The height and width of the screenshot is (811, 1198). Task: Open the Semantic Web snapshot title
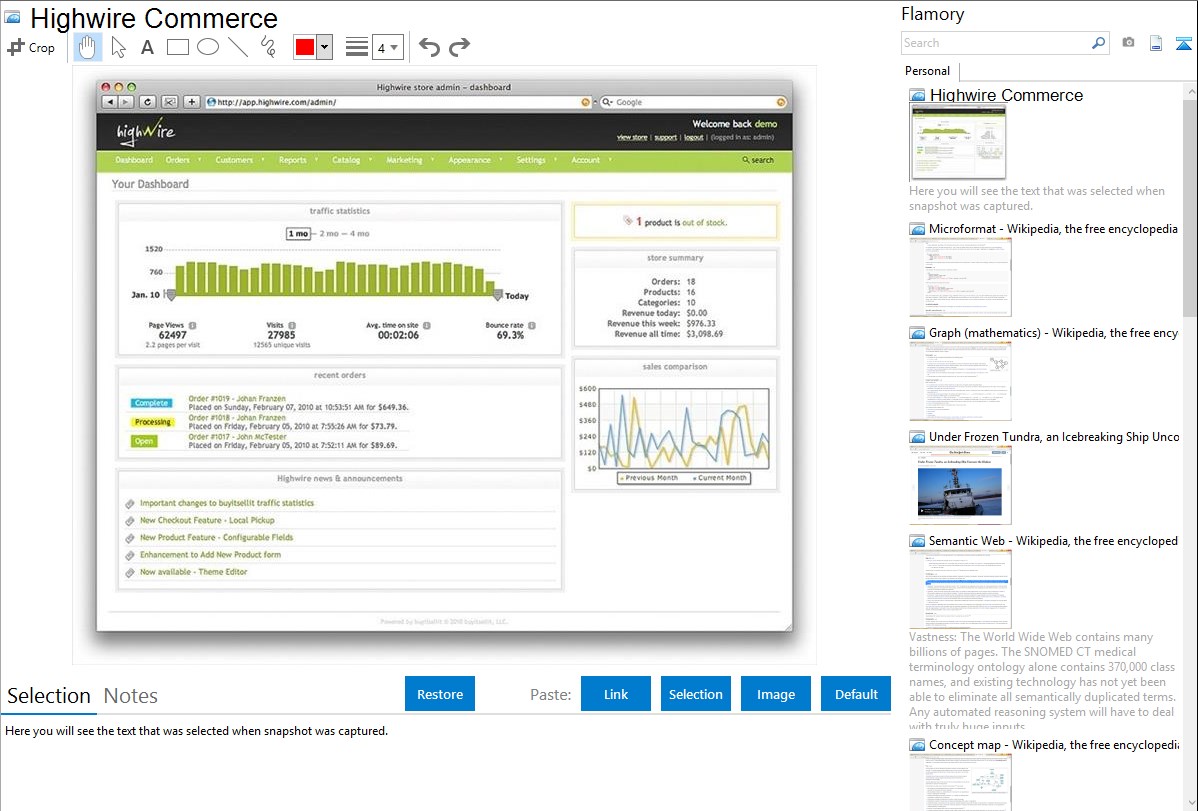tap(1053, 541)
